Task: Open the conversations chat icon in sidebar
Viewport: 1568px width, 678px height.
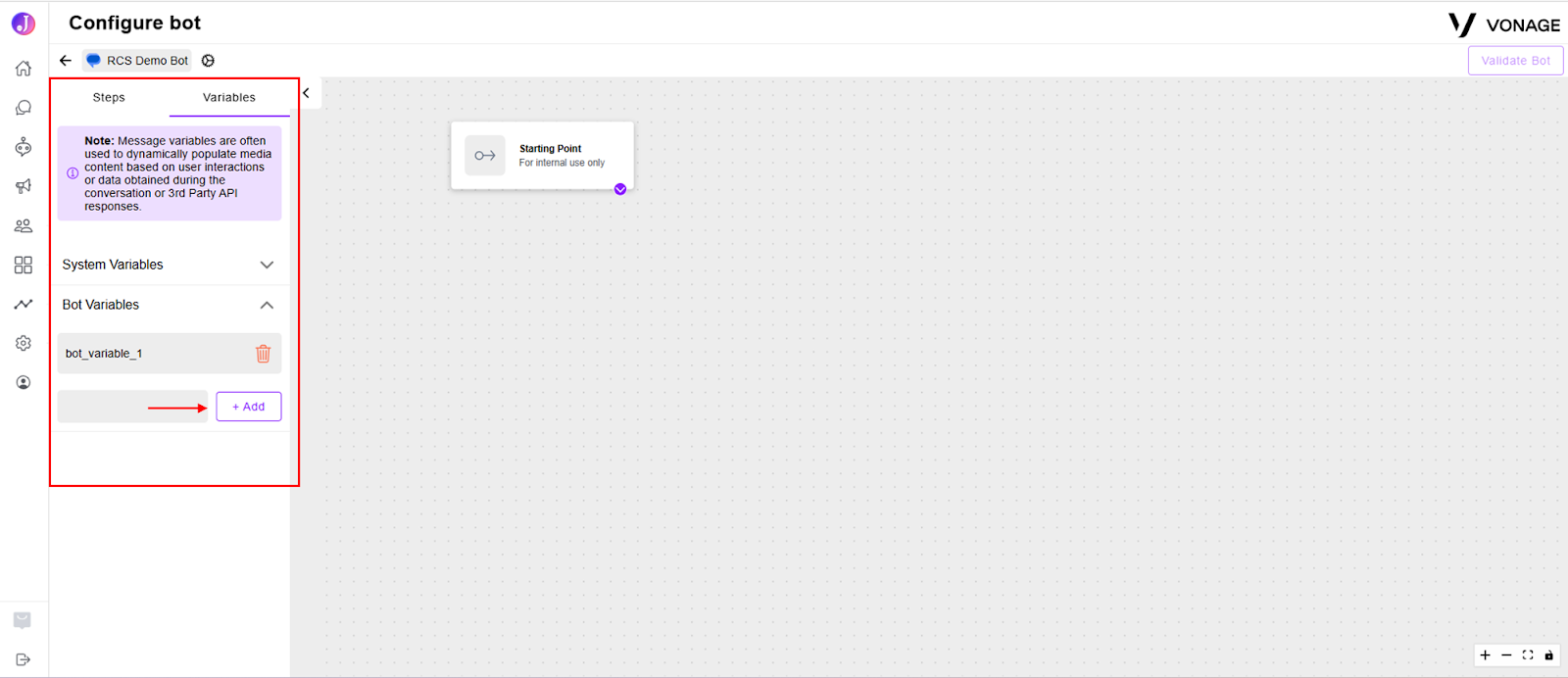Action: pos(24,108)
